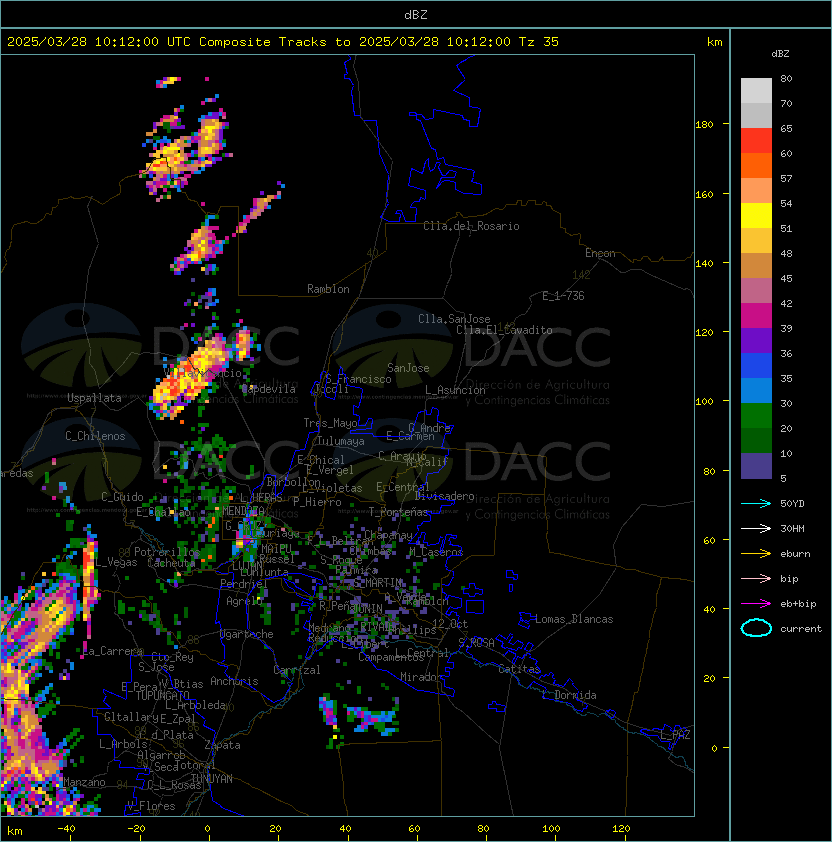Click the 'eburn' legend label
Image resolution: width=832 pixels, height=842 pixels.
(x=795, y=554)
